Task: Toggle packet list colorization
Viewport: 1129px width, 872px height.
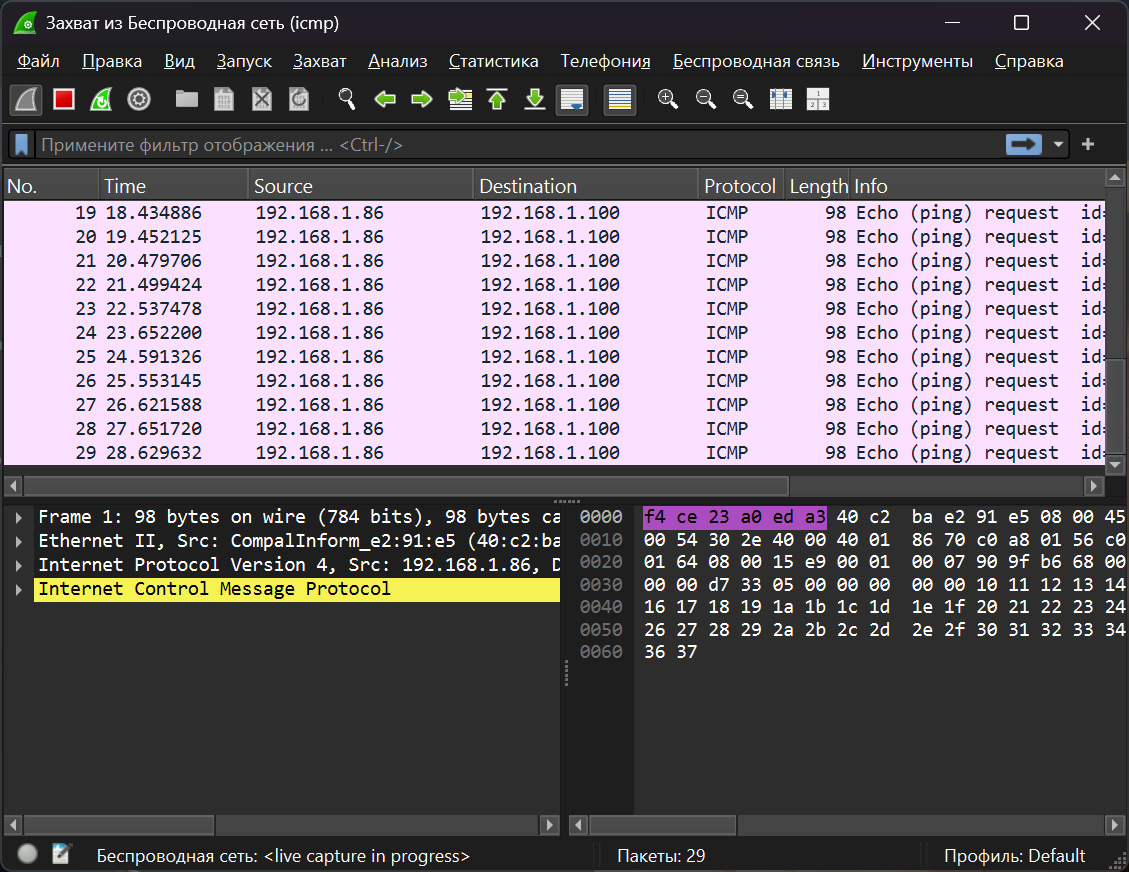Action: (x=620, y=99)
